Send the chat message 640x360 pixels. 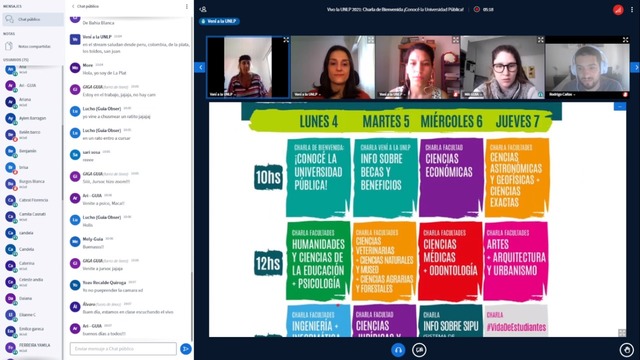(x=185, y=349)
